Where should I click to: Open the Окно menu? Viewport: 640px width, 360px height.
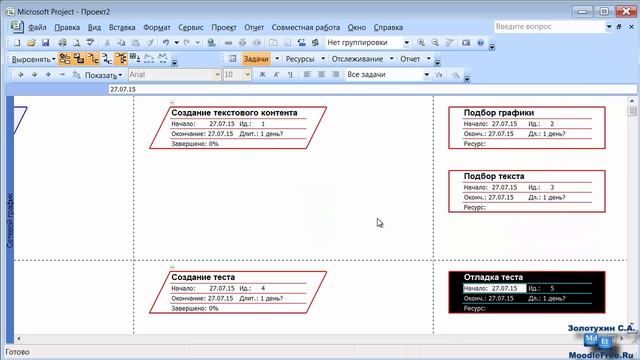click(x=357, y=27)
